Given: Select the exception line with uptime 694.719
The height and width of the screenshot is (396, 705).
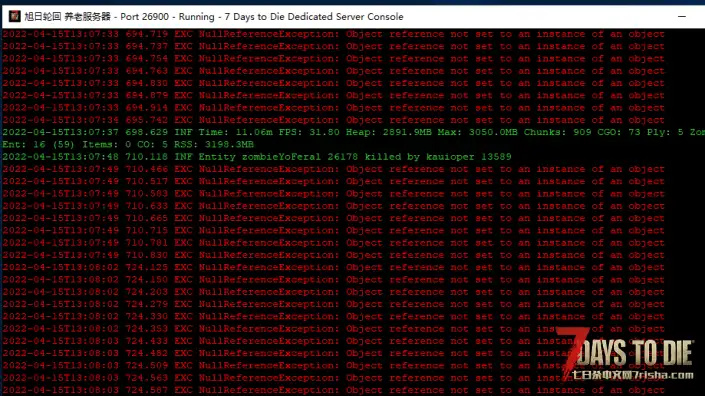Looking at the screenshot, I should point(333,34).
